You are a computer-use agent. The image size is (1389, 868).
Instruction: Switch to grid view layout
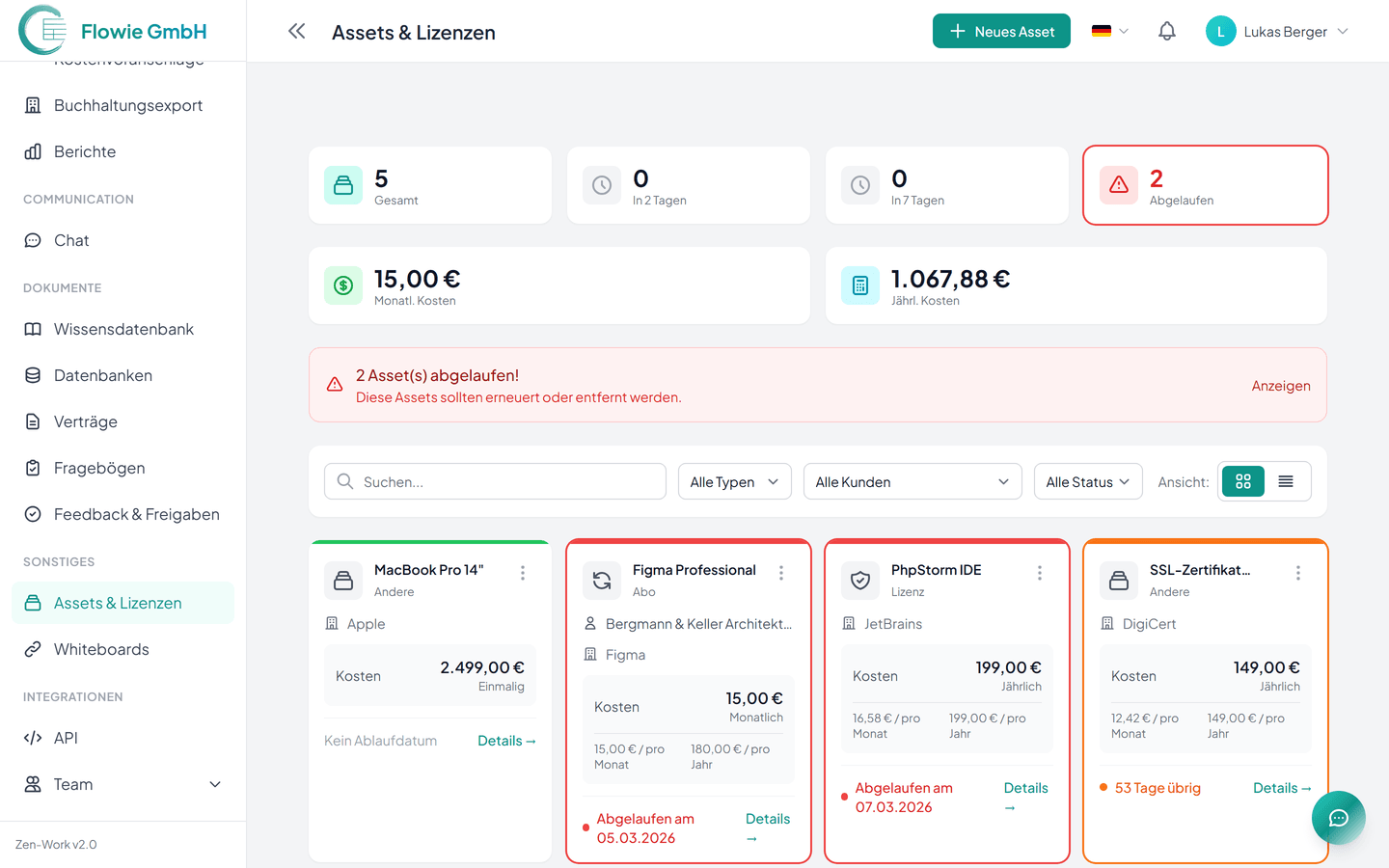click(1243, 481)
